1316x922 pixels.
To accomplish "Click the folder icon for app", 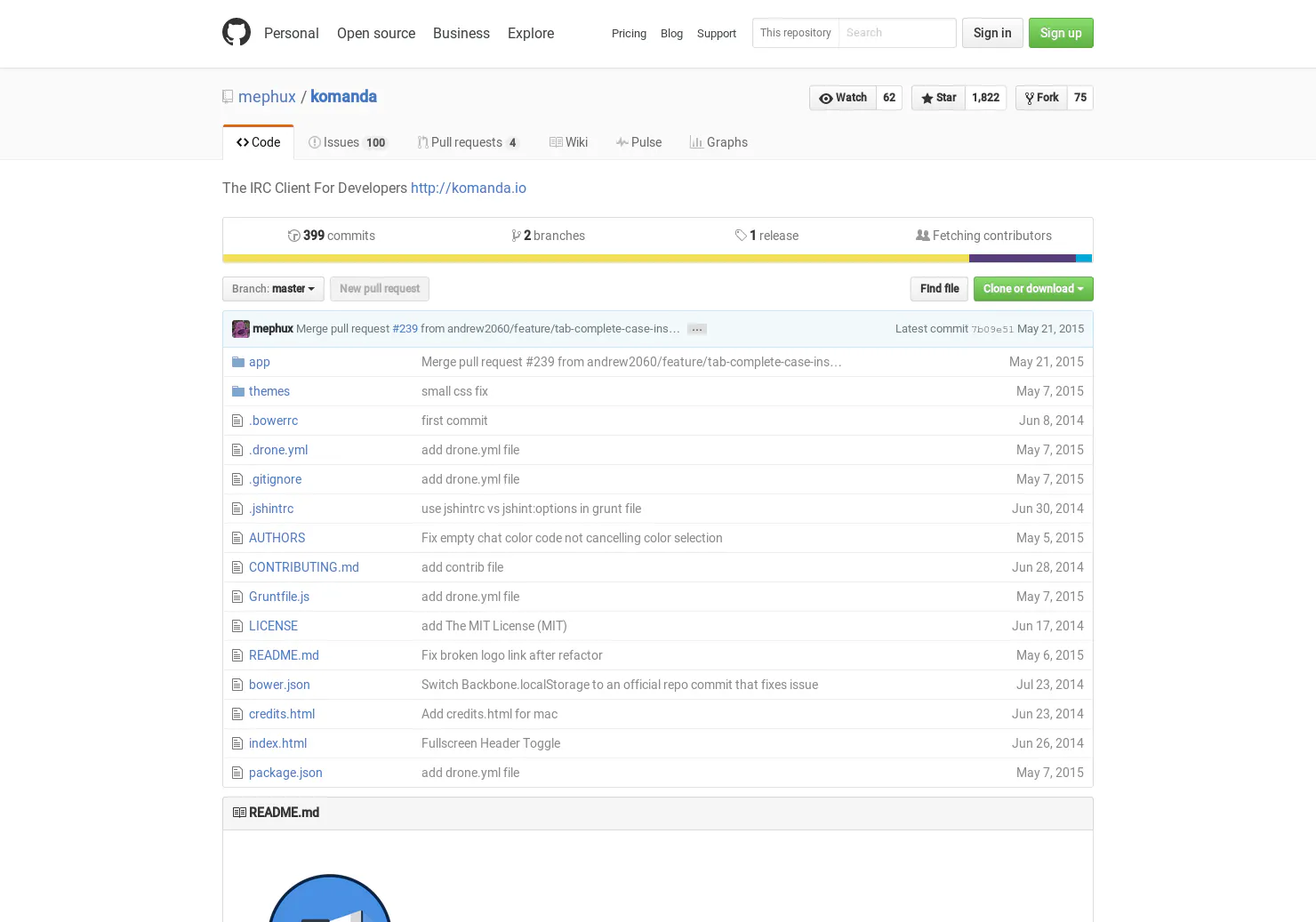I will (x=237, y=362).
